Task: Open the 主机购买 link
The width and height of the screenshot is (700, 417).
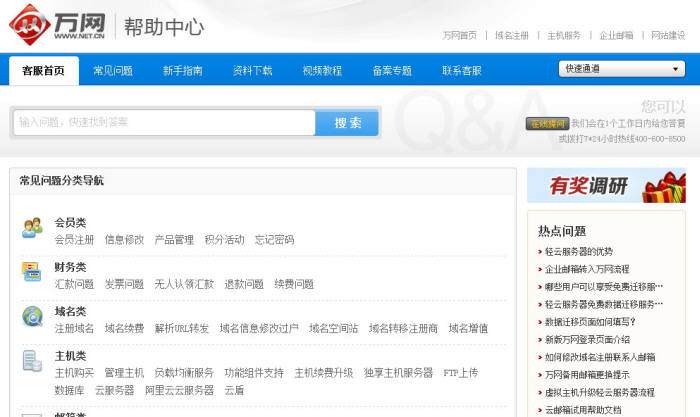Action: (74, 373)
